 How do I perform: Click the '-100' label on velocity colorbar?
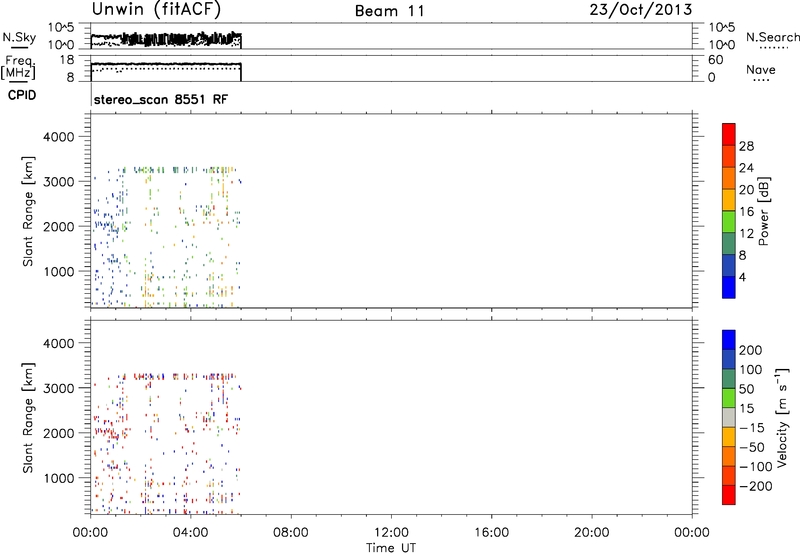[756, 467]
